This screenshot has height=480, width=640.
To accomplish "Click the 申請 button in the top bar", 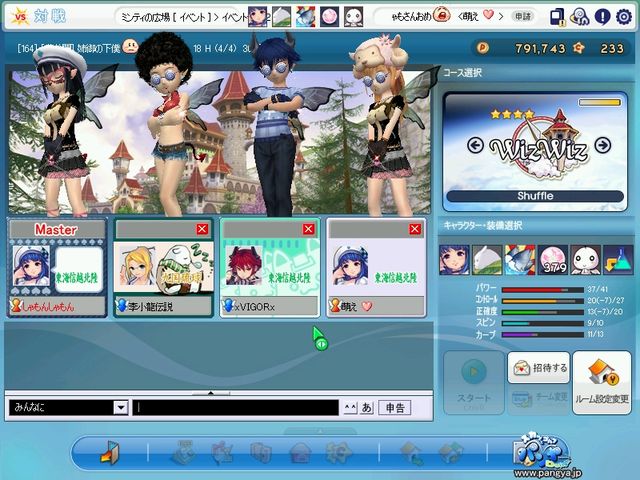I will (523, 16).
